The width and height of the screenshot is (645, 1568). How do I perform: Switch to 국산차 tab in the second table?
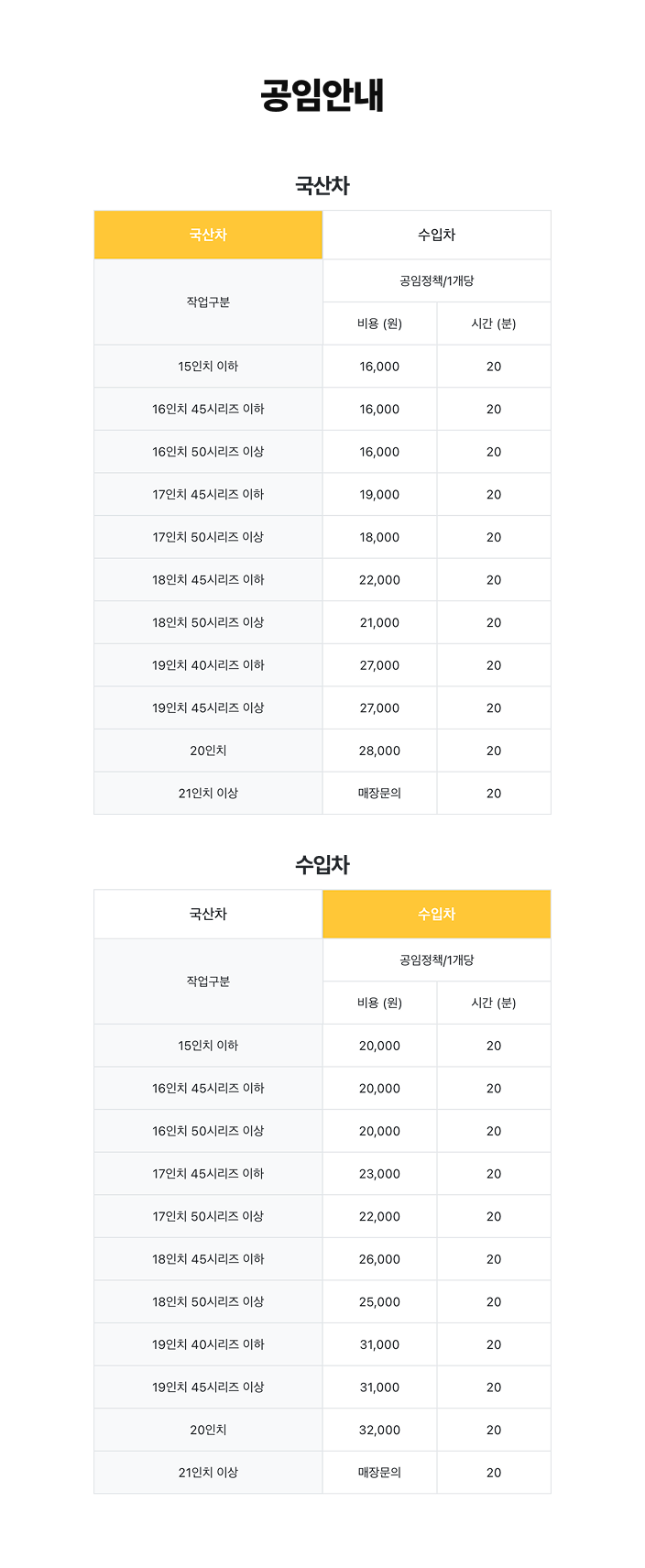[x=208, y=914]
